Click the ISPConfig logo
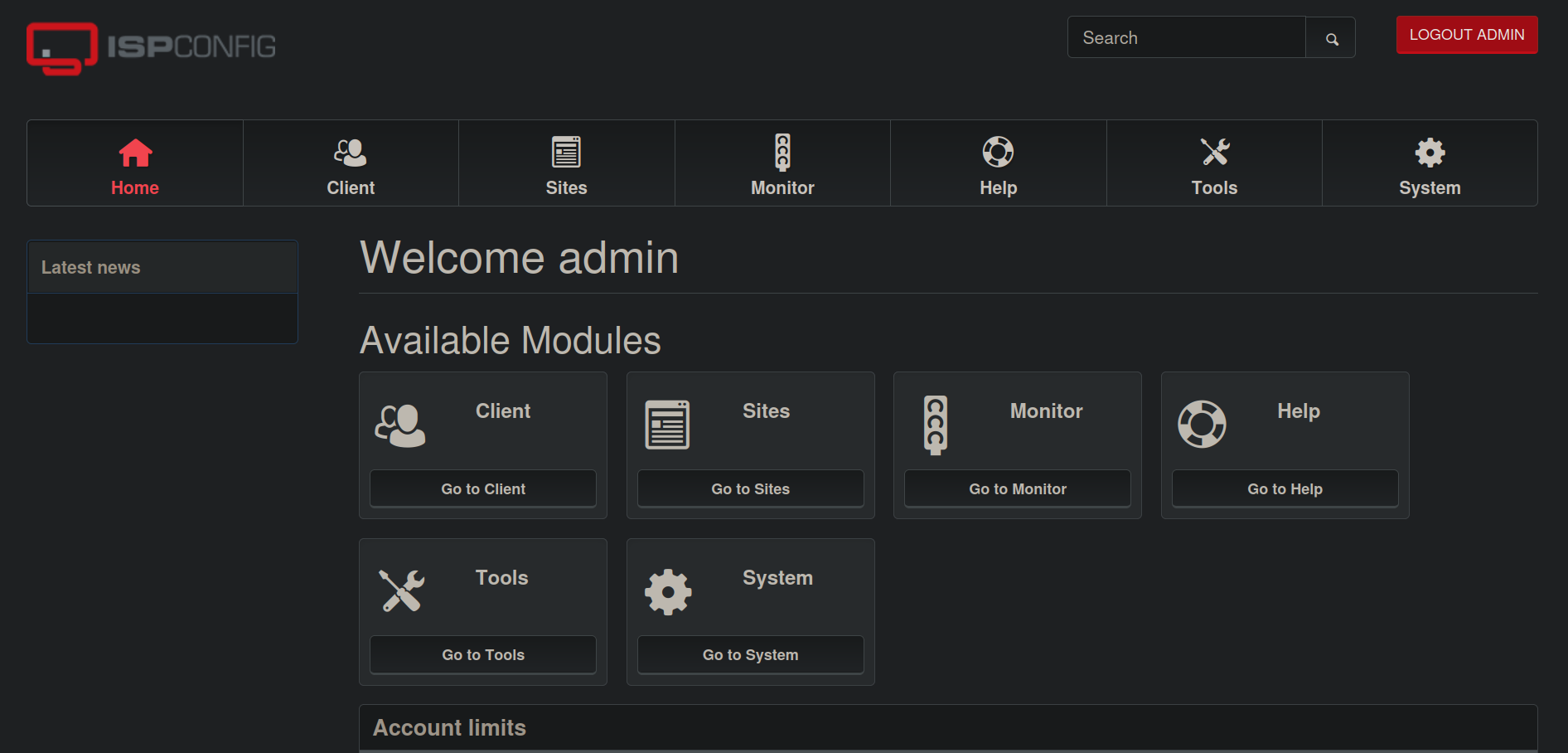1568x753 pixels. click(151, 48)
